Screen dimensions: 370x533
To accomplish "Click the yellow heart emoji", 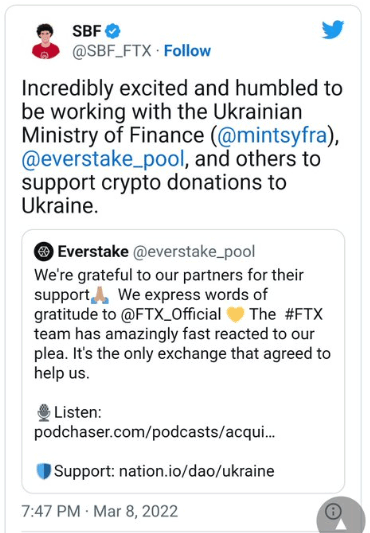I will coord(235,314).
